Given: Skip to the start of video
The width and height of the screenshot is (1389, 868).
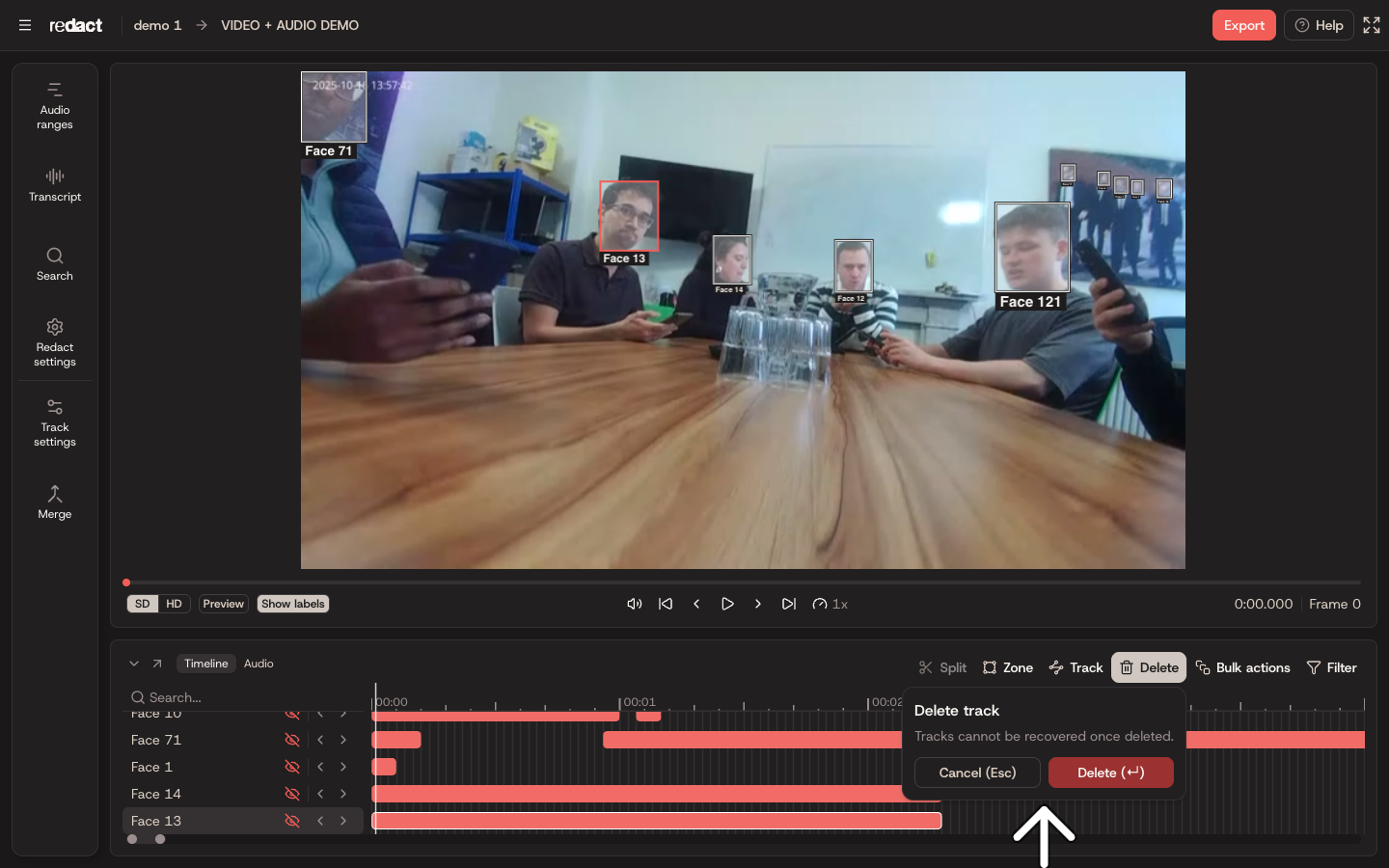Looking at the screenshot, I should coord(666,604).
